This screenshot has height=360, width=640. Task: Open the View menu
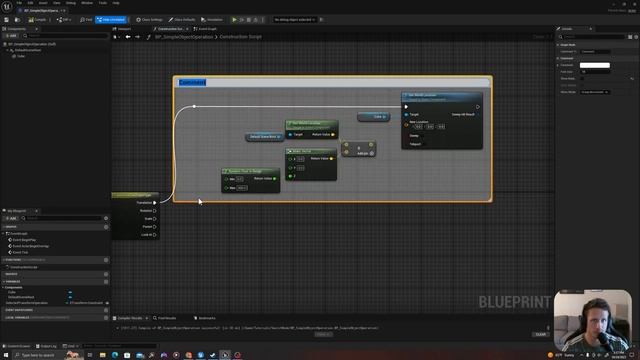point(56,3)
